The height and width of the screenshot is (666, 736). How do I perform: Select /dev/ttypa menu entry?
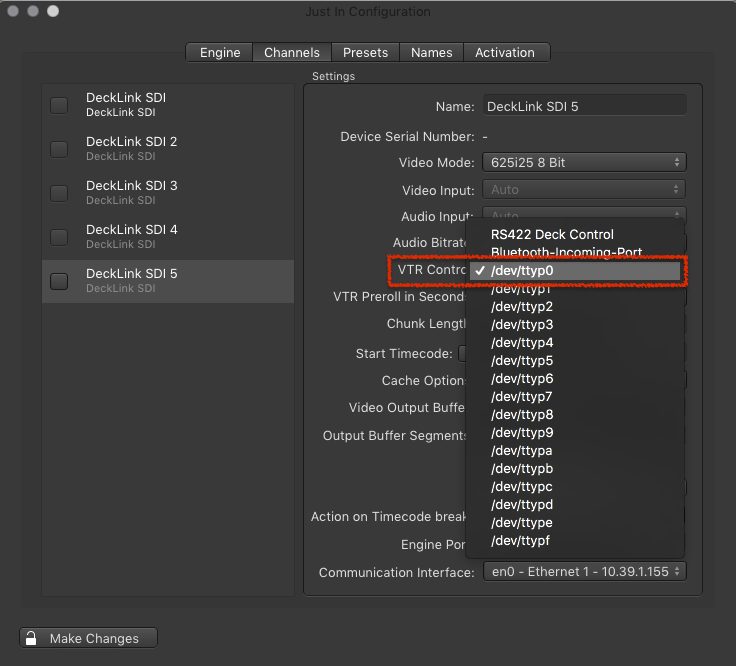[x=575, y=451]
